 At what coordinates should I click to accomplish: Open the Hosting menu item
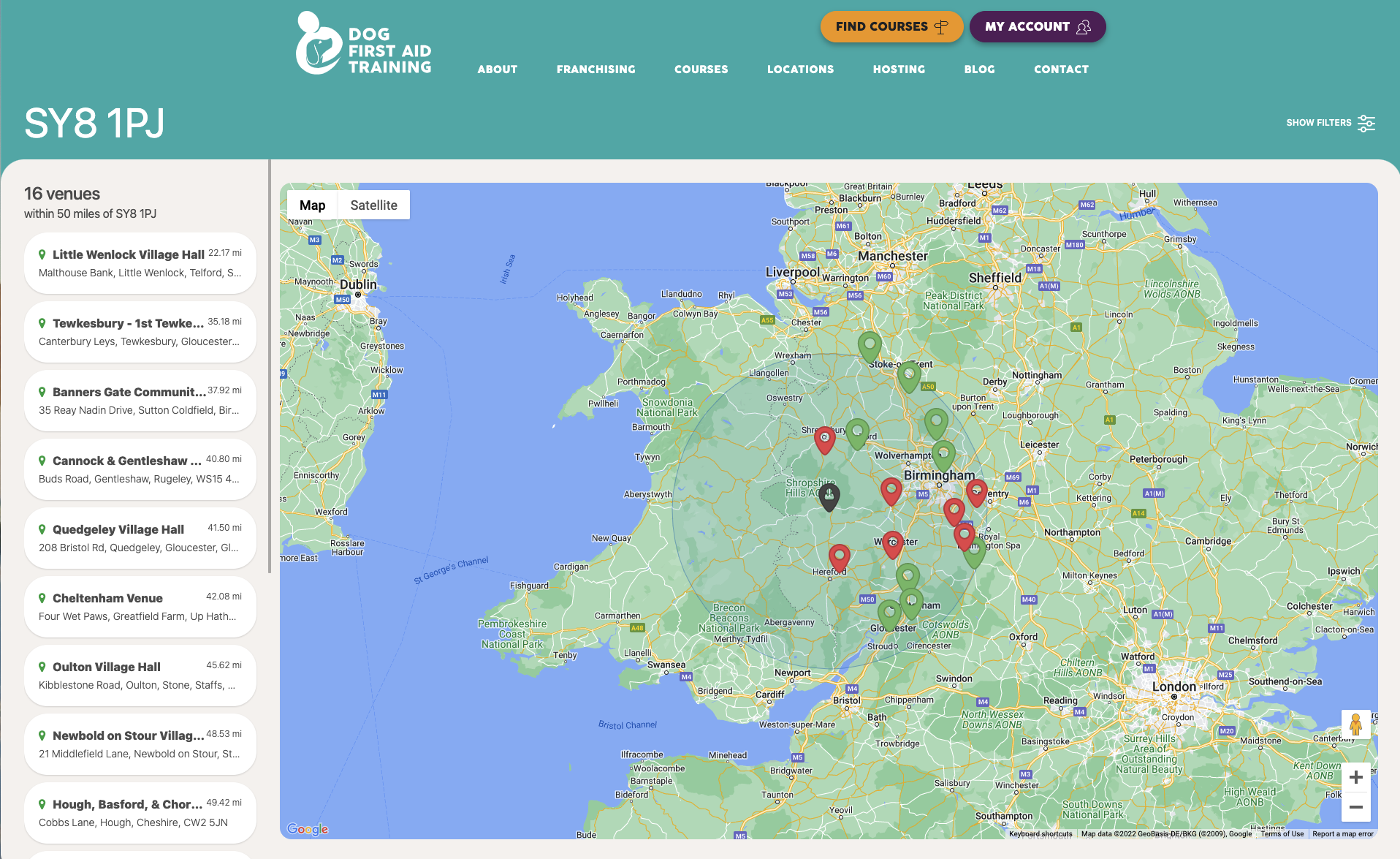(x=899, y=69)
